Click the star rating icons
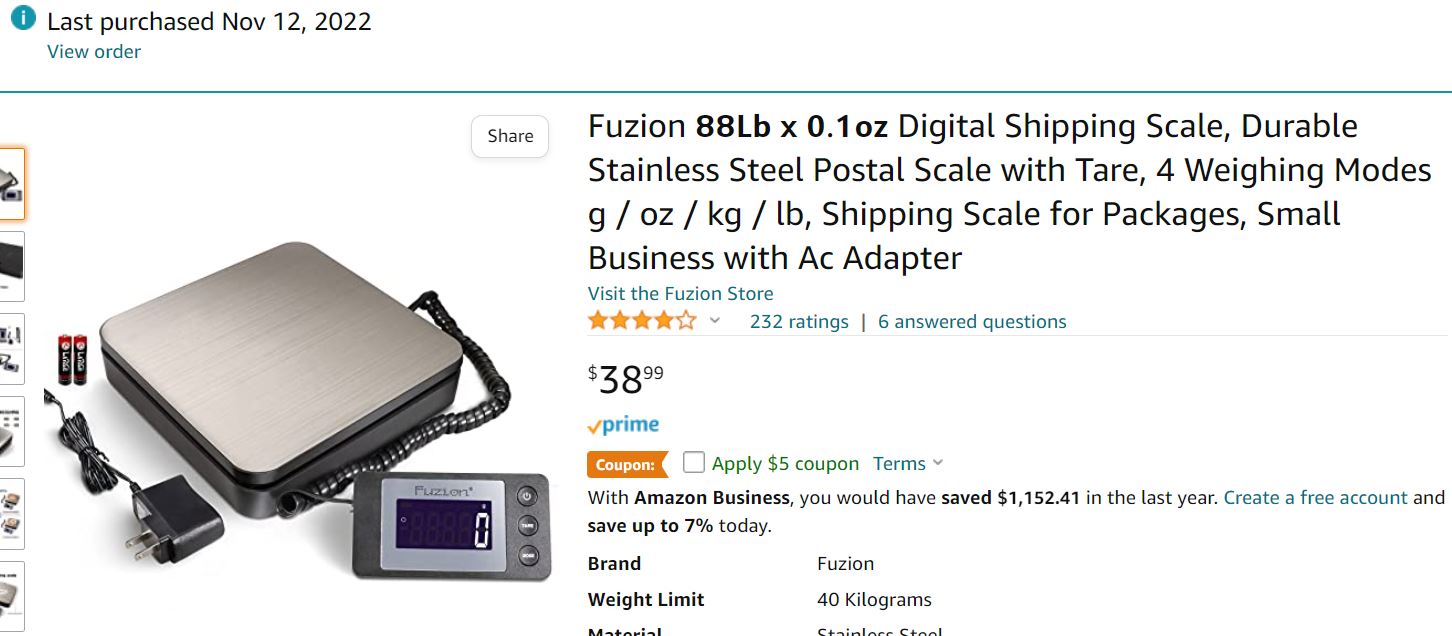Image resolution: width=1452 pixels, height=636 pixels. [x=642, y=321]
